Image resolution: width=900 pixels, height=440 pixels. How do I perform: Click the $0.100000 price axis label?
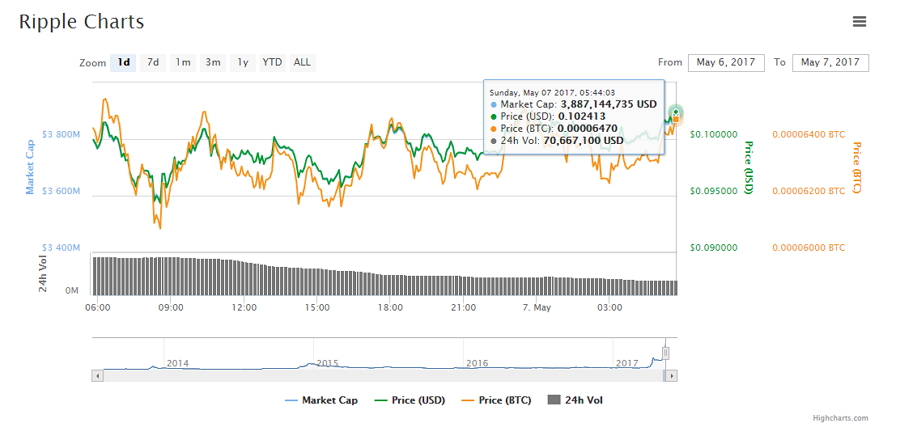pos(713,135)
